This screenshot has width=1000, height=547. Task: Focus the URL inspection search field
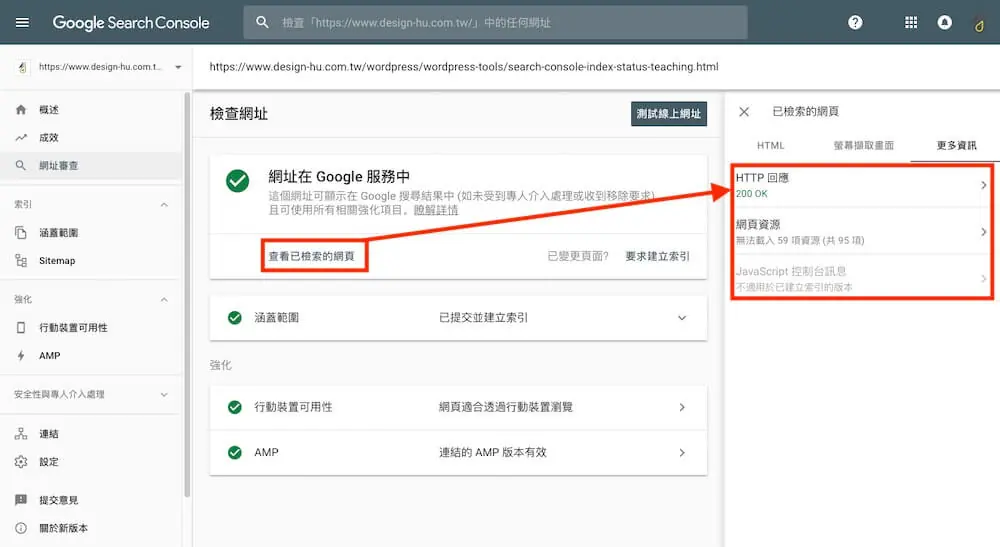[x=495, y=22]
